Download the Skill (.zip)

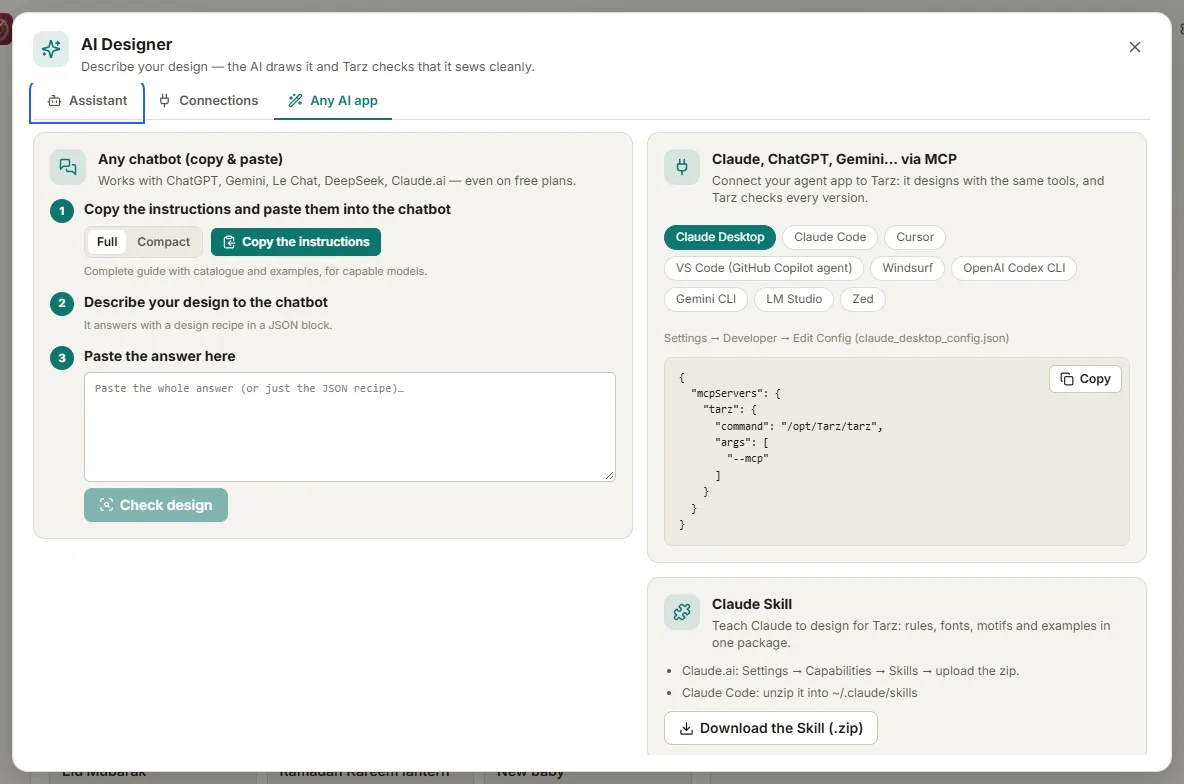click(x=770, y=728)
